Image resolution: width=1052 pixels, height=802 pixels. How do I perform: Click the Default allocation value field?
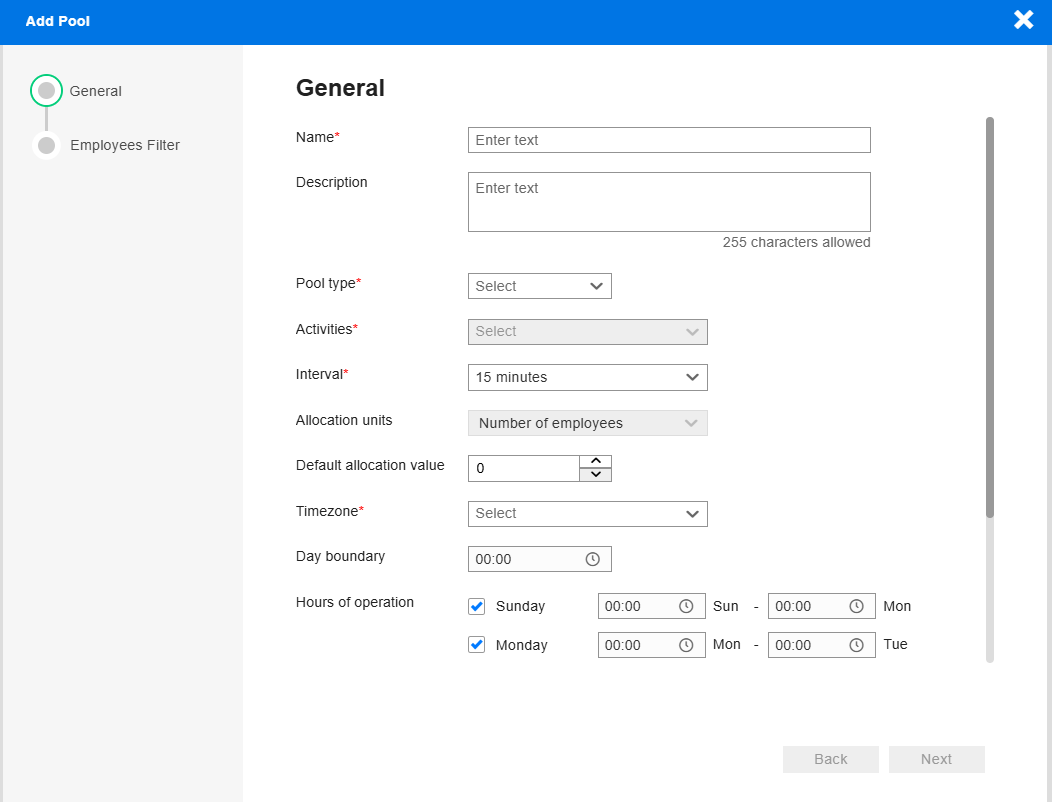[524, 468]
